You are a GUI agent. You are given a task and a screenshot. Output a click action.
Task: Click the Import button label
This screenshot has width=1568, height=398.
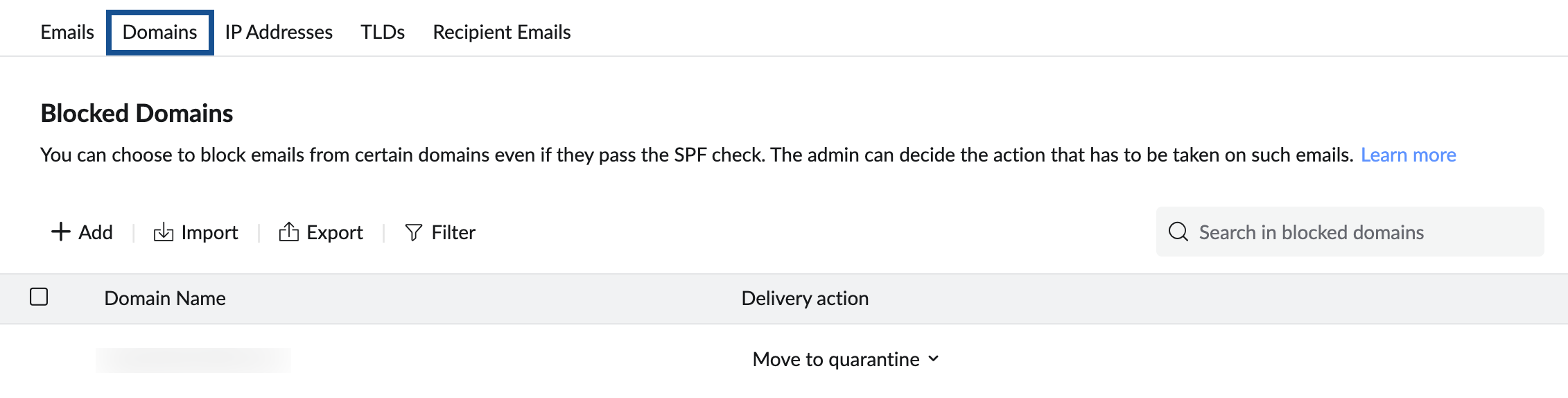pos(209,232)
